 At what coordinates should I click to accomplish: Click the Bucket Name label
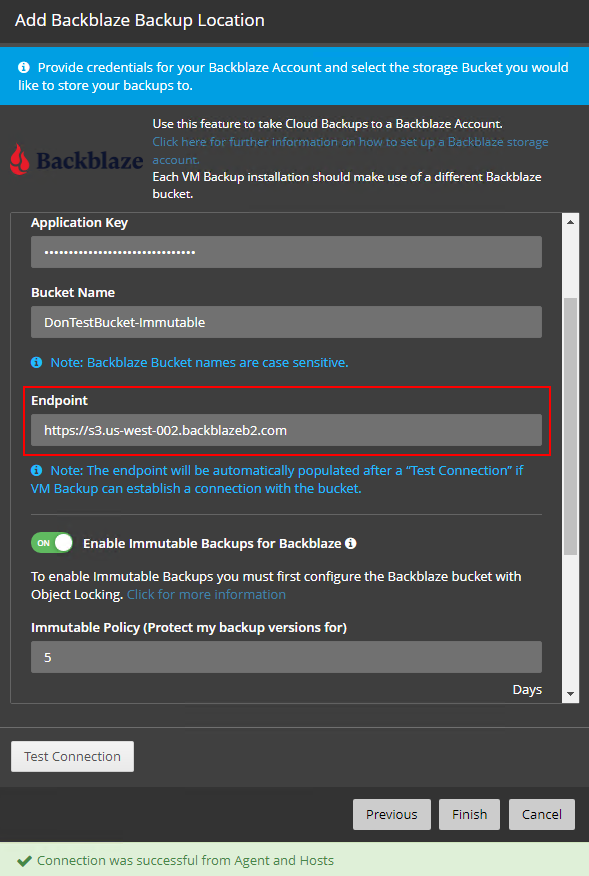point(73,293)
